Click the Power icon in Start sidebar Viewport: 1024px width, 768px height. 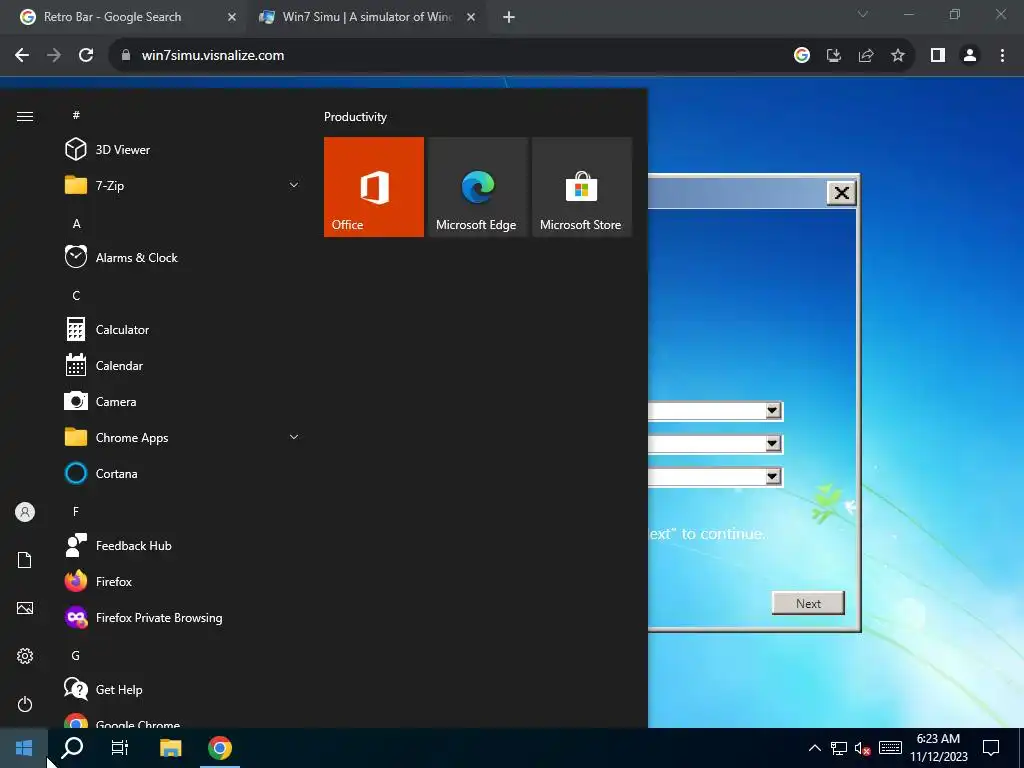(25, 704)
